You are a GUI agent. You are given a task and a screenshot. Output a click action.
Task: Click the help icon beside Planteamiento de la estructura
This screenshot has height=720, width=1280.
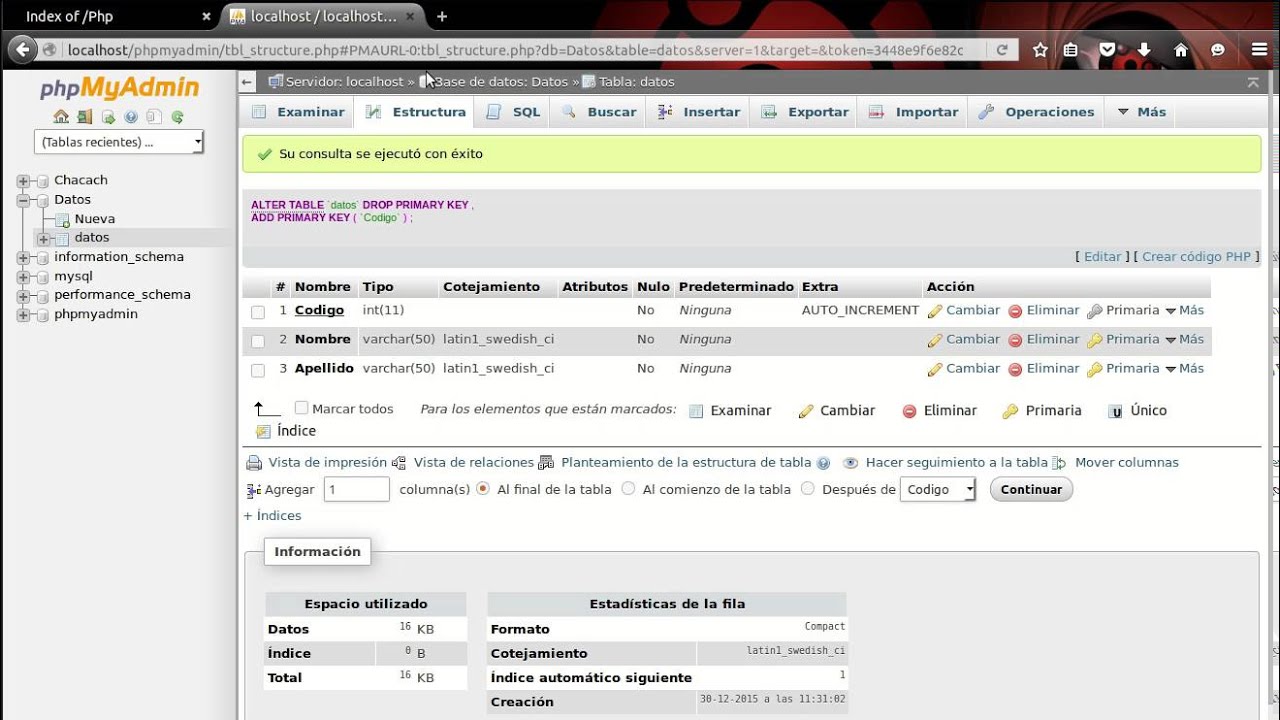(x=823, y=463)
